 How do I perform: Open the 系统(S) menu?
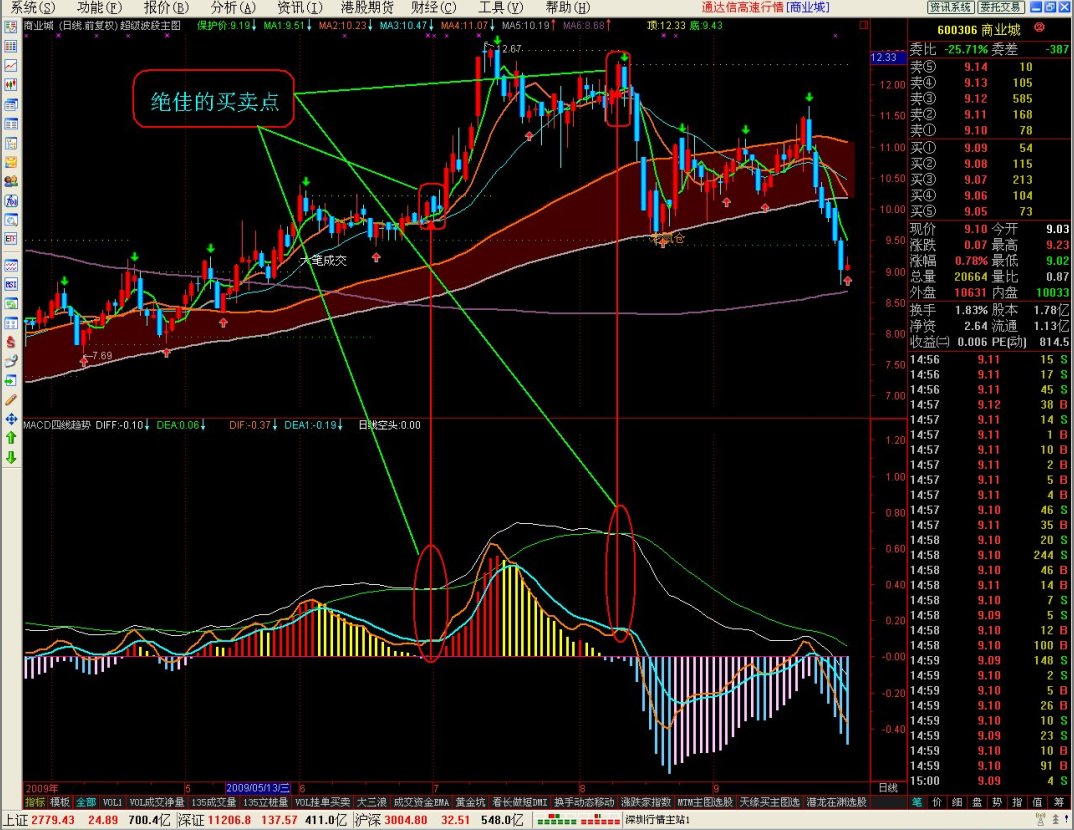(x=32, y=8)
